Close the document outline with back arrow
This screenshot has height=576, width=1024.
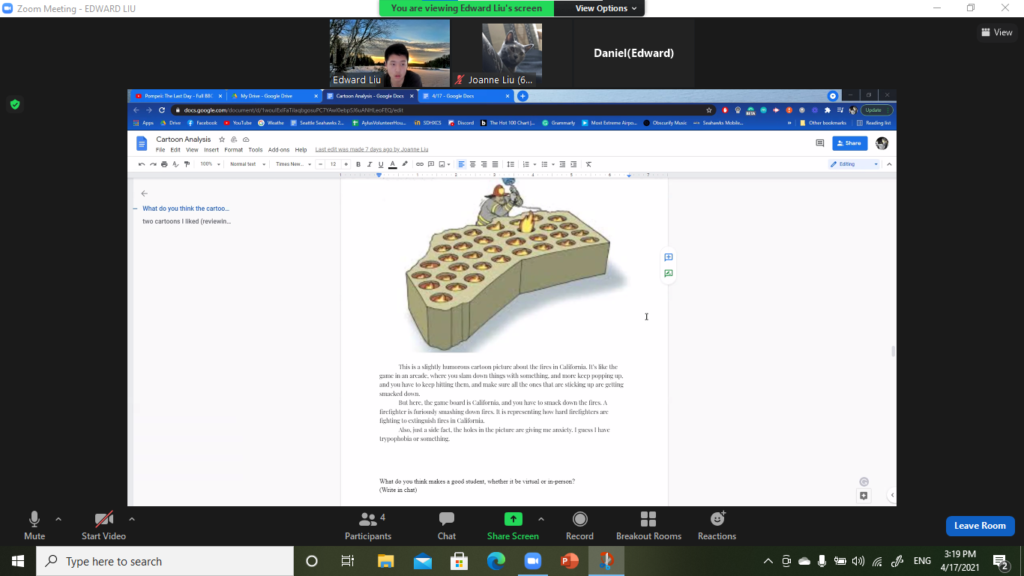click(144, 193)
